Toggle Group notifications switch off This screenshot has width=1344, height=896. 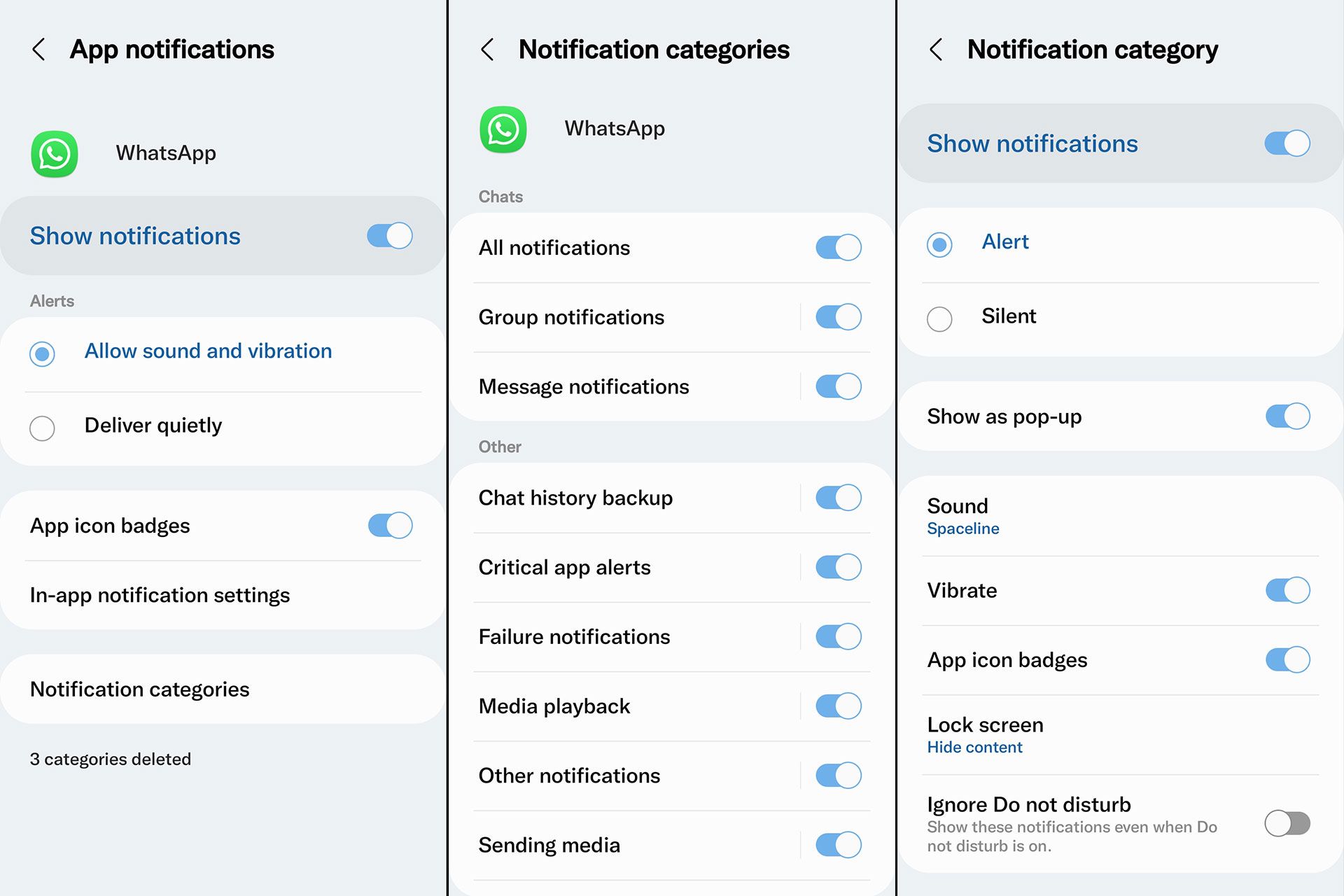tap(838, 317)
